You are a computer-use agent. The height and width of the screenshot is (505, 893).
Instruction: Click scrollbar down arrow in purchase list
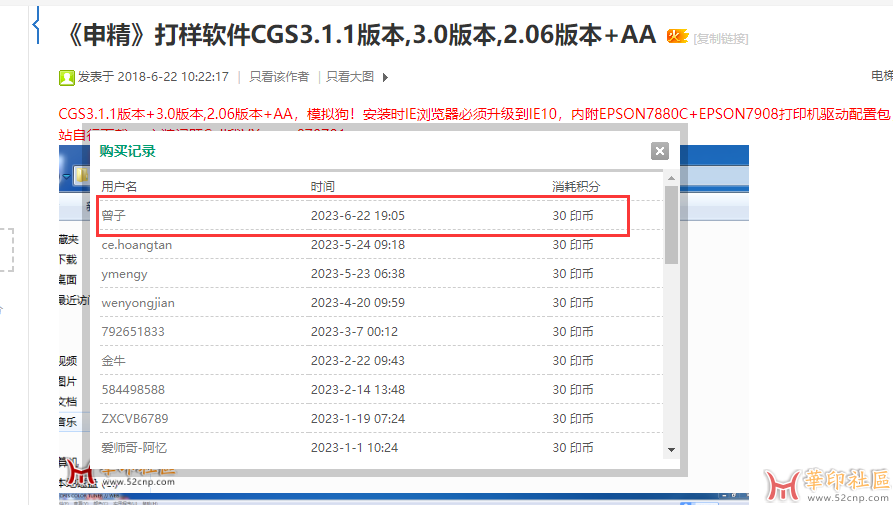[x=671, y=450]
